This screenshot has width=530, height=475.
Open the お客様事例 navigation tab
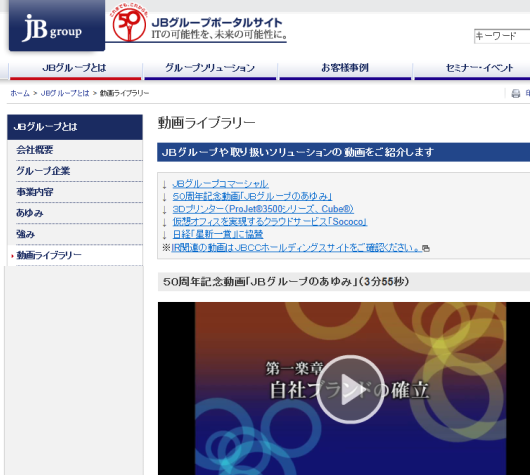(x=345, y=70)
